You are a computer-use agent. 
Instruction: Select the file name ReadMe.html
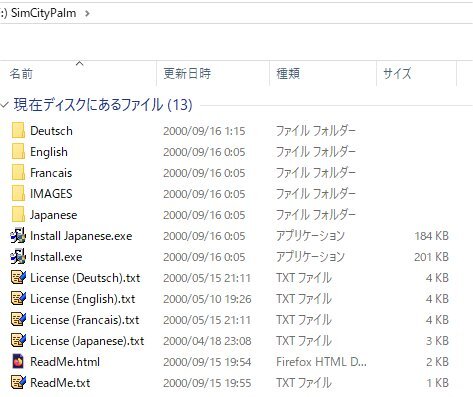pos(65,362)
